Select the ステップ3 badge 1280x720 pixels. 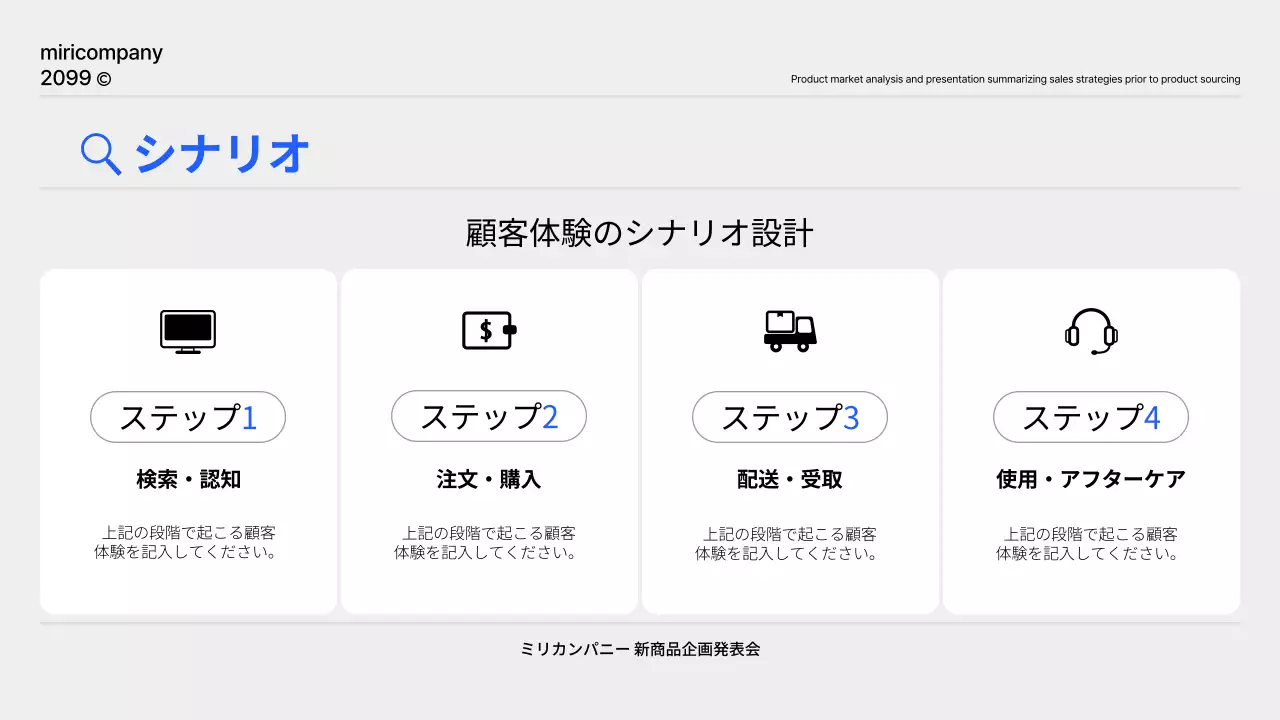(x=790, y=416)
